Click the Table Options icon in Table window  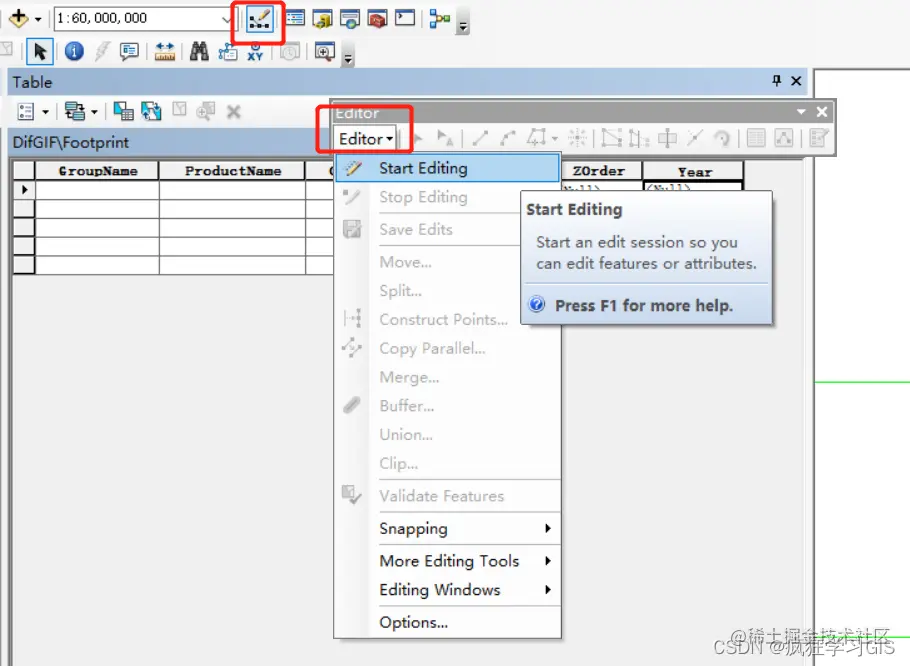point(26,111)
